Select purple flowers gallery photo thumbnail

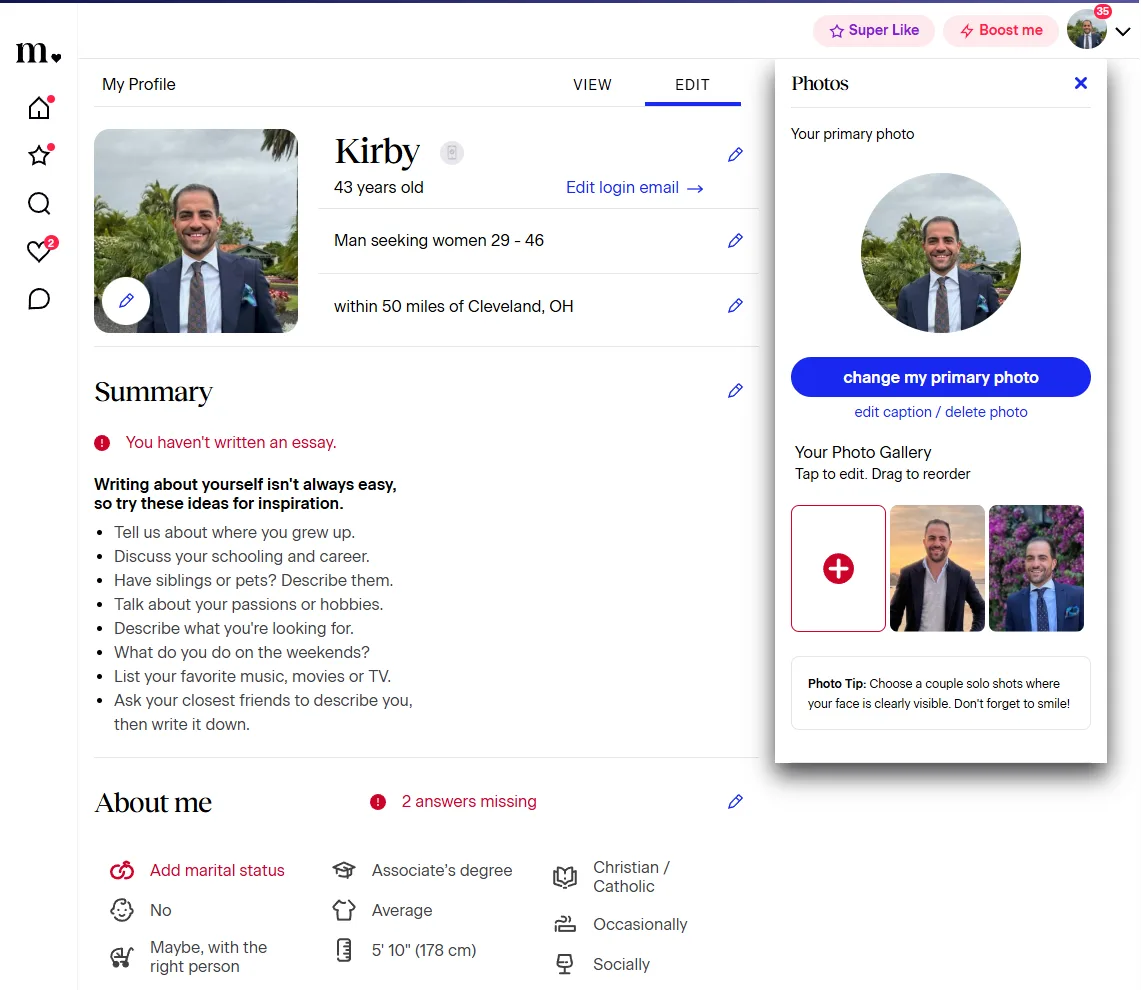coord(1036,569)
